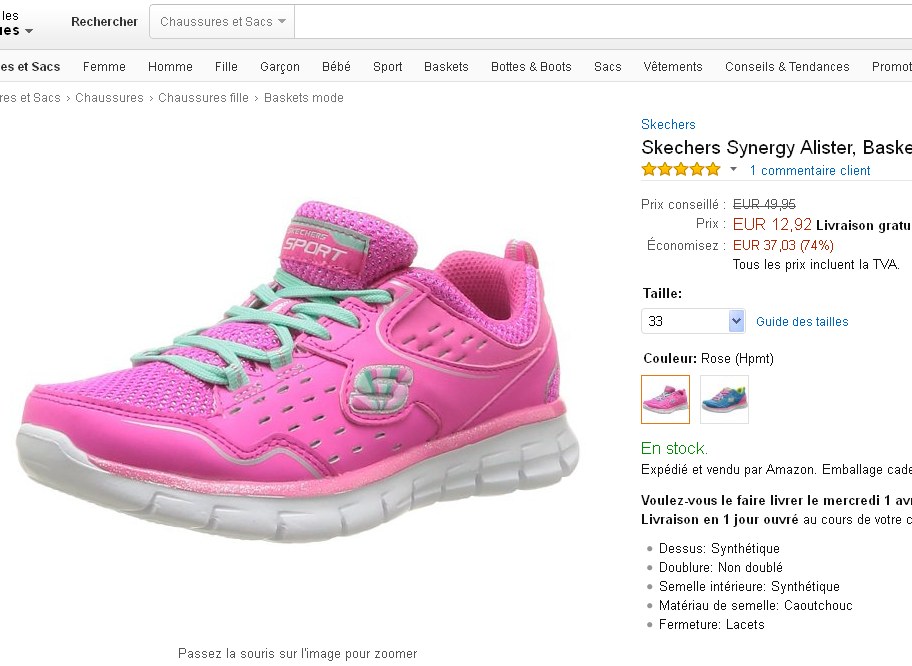The image size is (912, 666).
Task: Open the Bottes & Boots menu
Action: (531, 67)
